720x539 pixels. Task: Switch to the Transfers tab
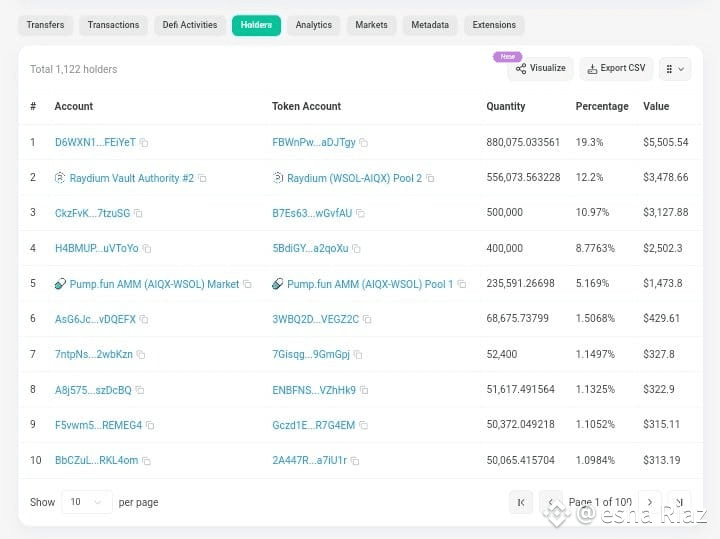pos(45,25)
